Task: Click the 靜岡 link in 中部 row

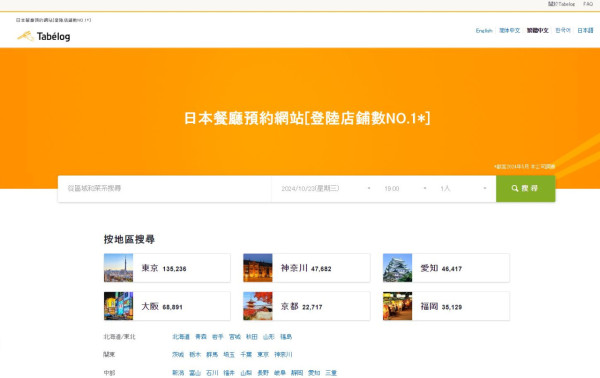Action: tap(297, 373)
